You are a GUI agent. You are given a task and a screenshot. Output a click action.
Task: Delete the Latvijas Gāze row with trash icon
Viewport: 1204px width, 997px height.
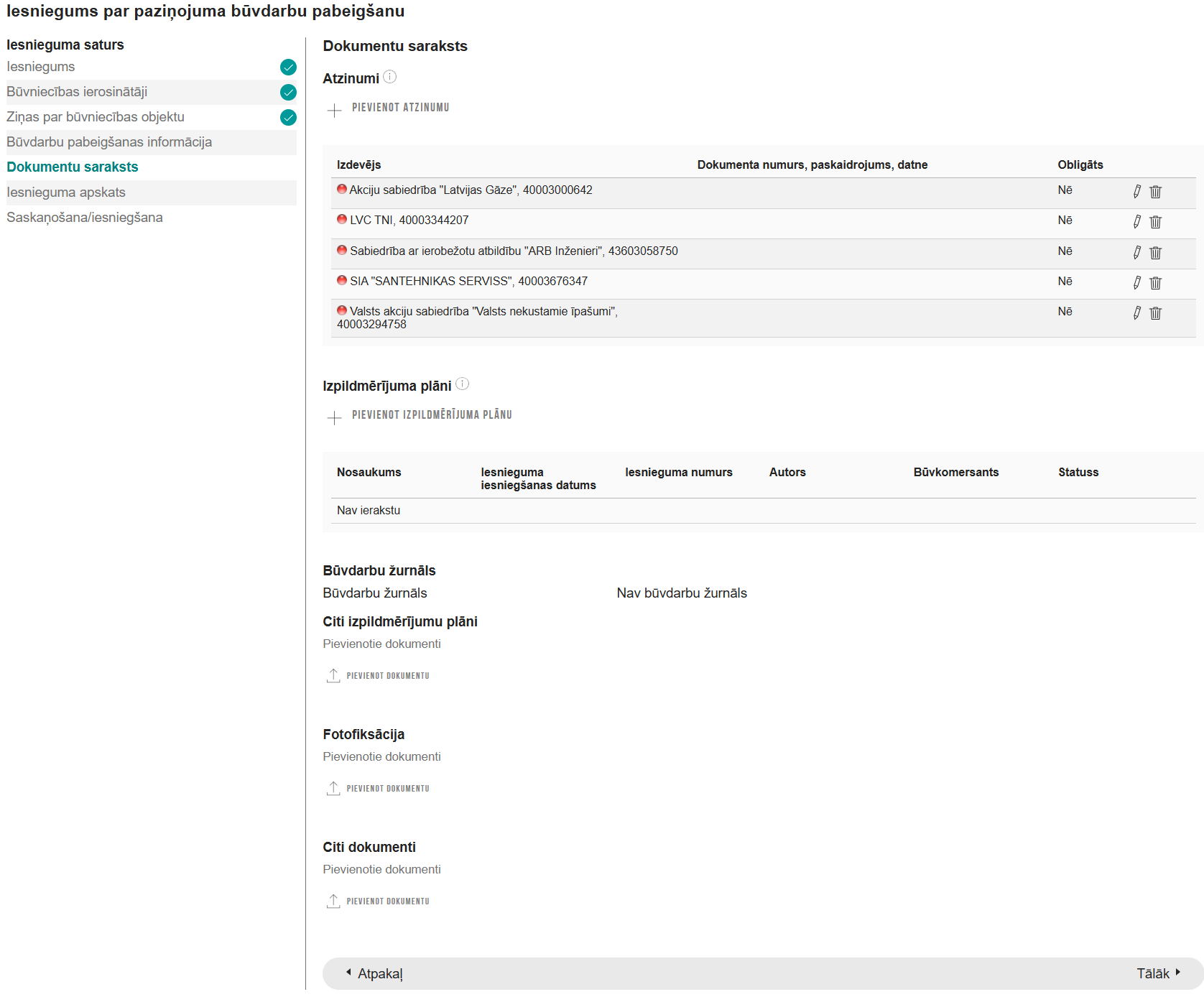click(1155, 192)
